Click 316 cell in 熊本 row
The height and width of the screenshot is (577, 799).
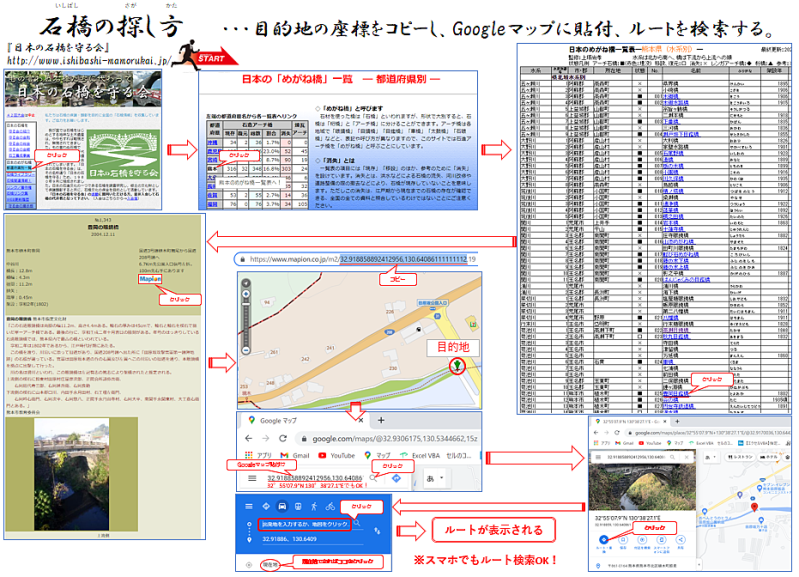[x=232, y=168]
